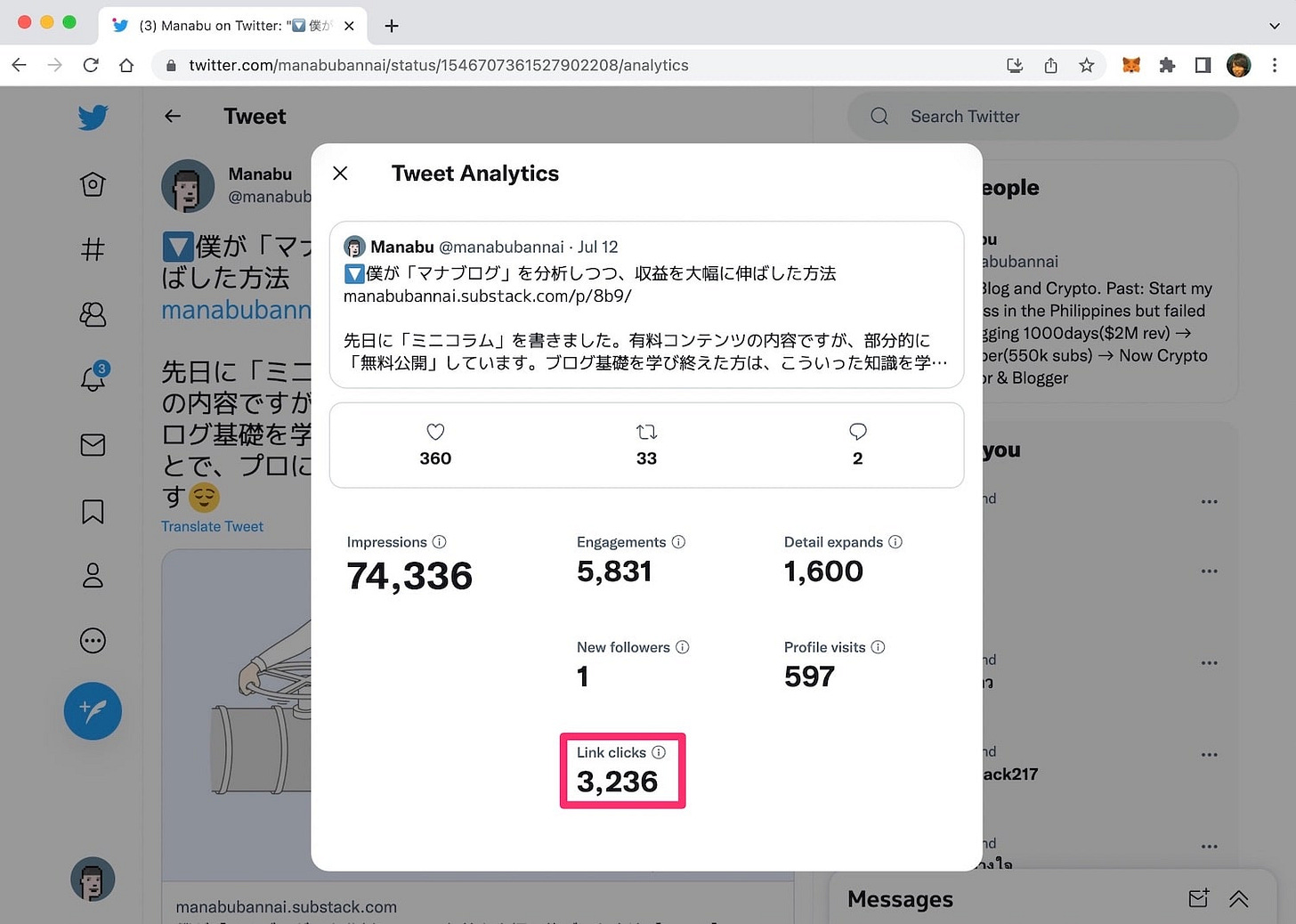Click Translate Tweet link
Image resolution: width=1296 pixels, height=924 pixels.
click(212, 526)
